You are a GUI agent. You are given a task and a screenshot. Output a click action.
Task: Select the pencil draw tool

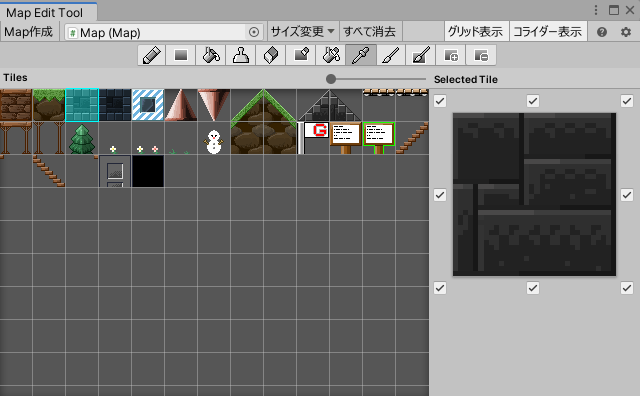[151, 55]
